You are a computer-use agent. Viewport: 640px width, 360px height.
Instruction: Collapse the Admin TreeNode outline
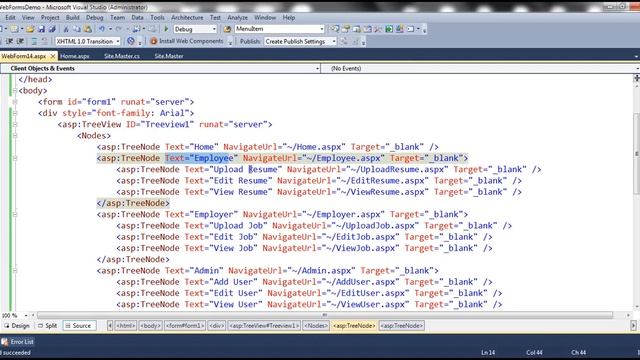pyautogui.click(x=15, y=271)
